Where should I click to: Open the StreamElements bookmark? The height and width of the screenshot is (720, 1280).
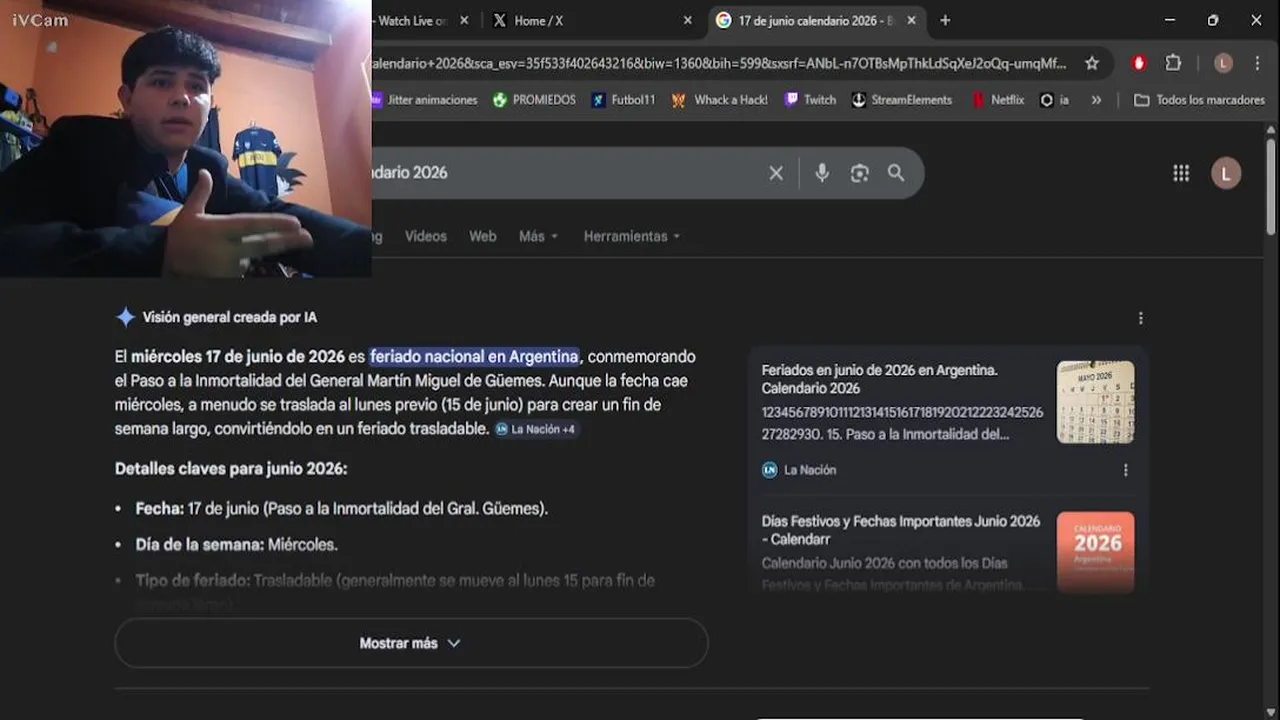click(x=902, y=100)
